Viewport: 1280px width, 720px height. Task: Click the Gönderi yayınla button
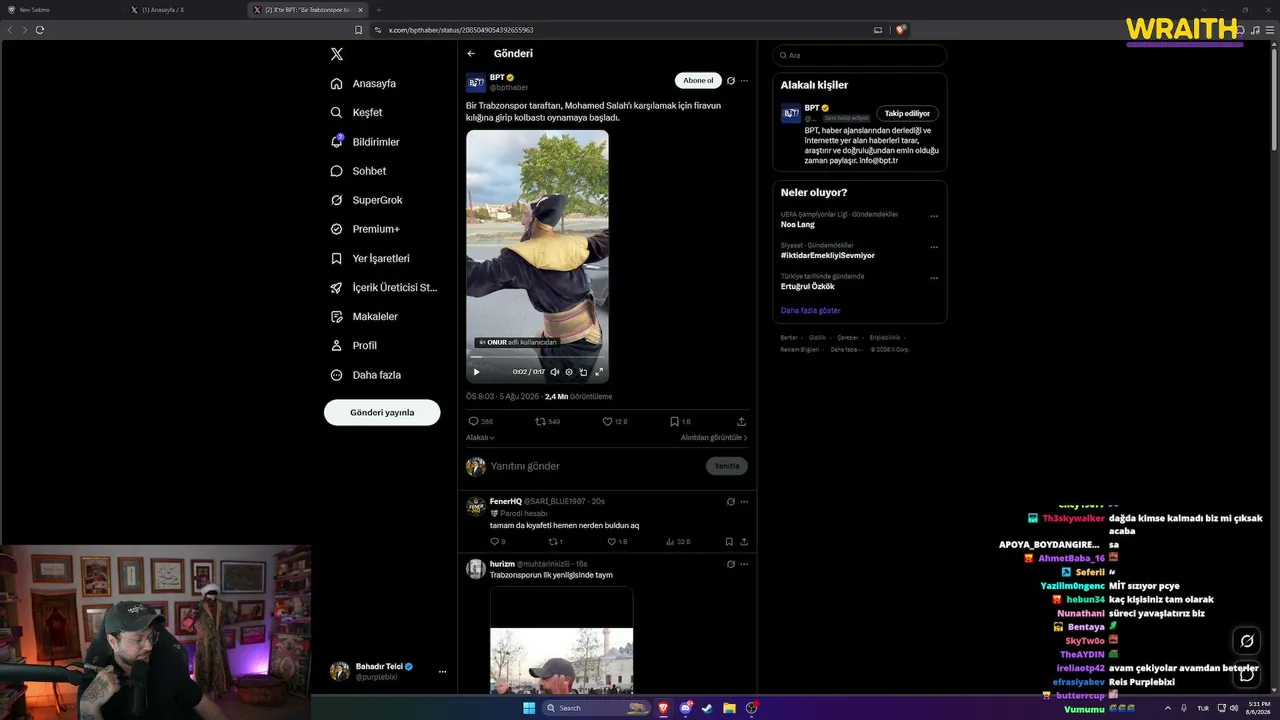click(x=382, y=412)
